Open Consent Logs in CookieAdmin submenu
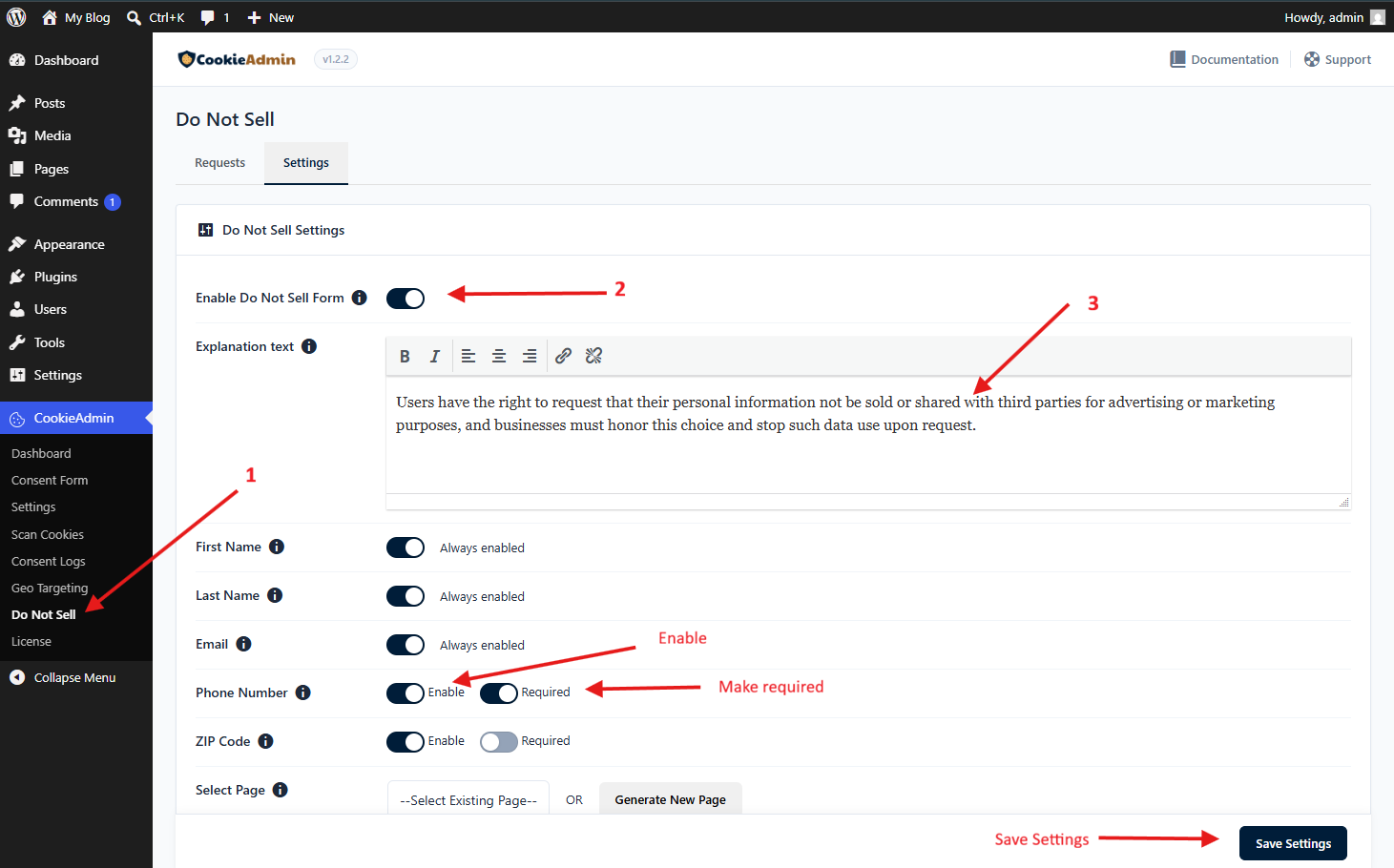This screenshot has height=868, width=1394. point(49,561)
